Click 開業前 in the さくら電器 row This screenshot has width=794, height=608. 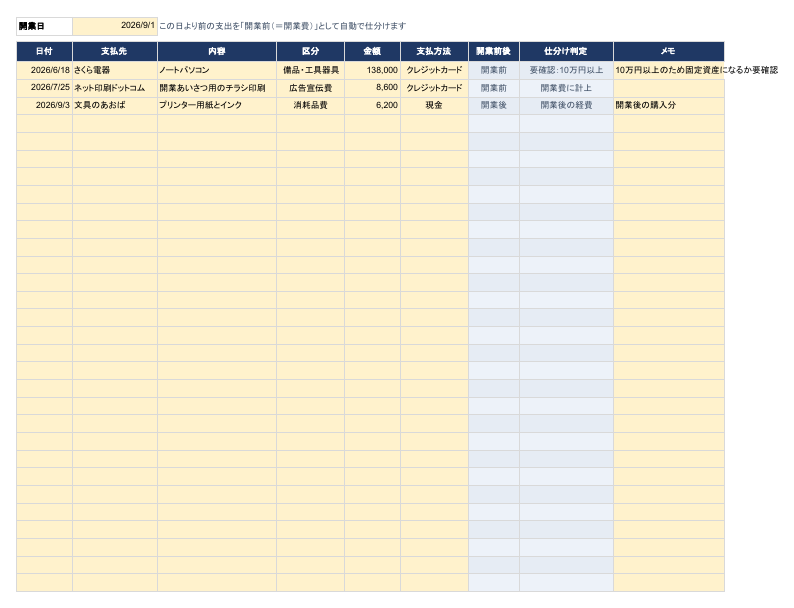click(x=494, y=70)
